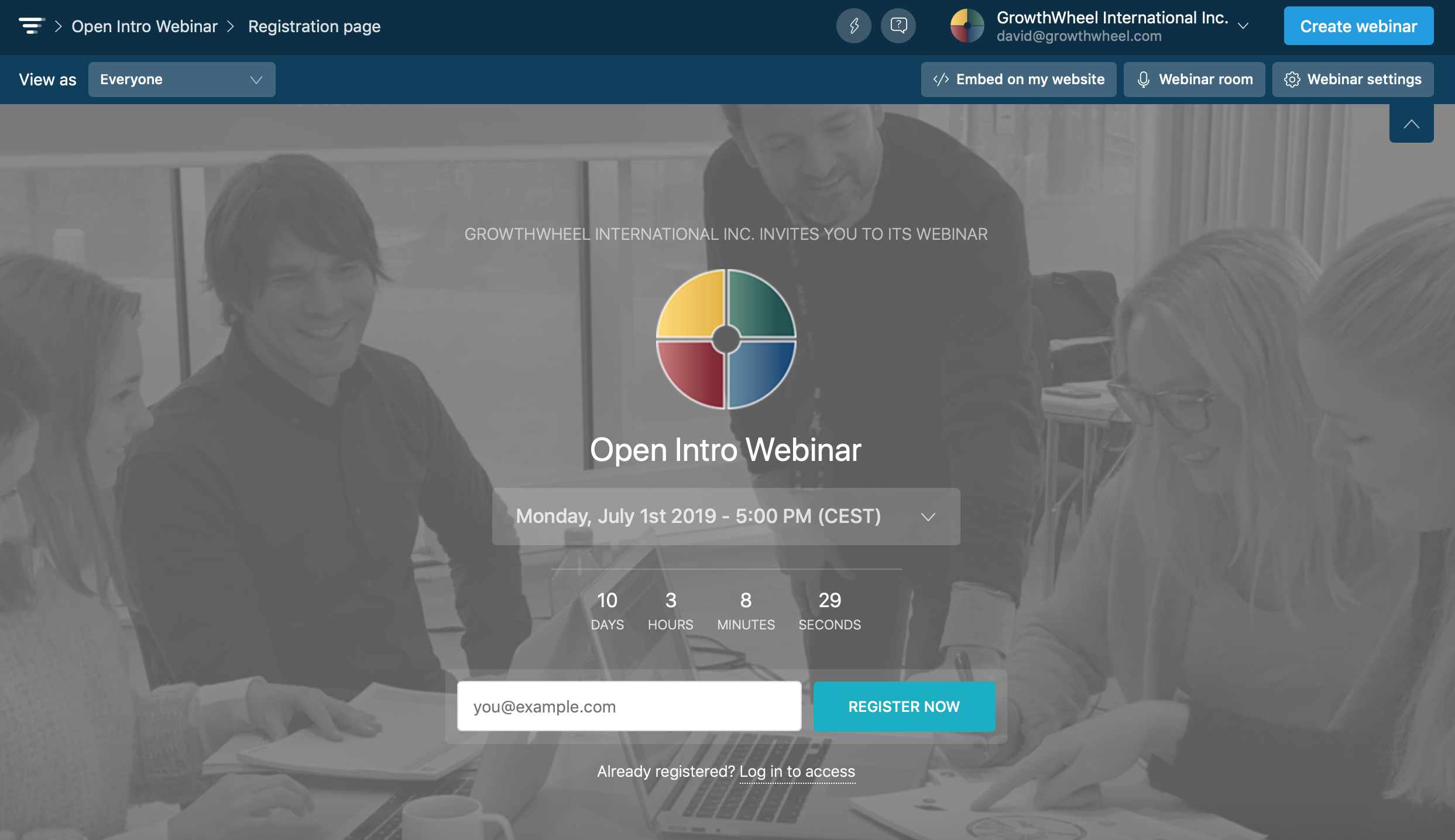Click the GrowthWheel account avatar
This screenshot has height=840, width=1455.
tap(967, 26)
